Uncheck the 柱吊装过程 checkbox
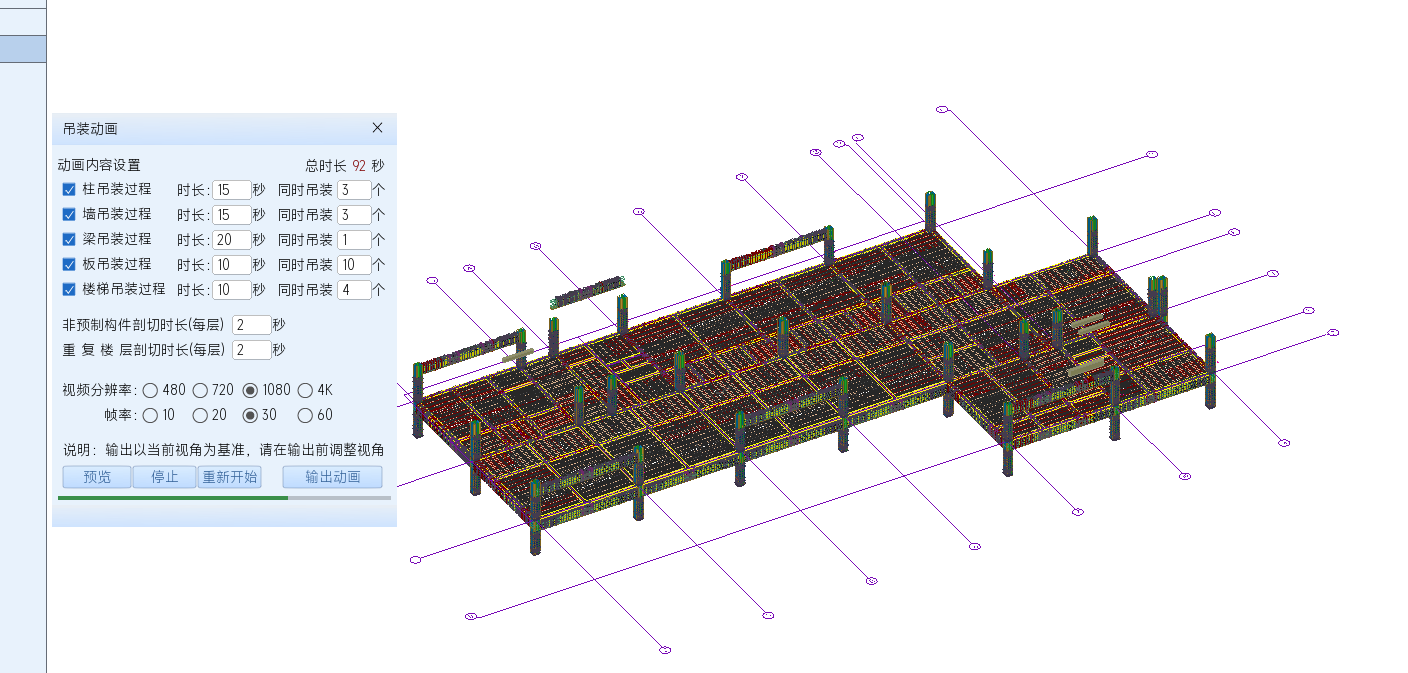The height and width of the screenshot is (673, 1408). point(69,189)
